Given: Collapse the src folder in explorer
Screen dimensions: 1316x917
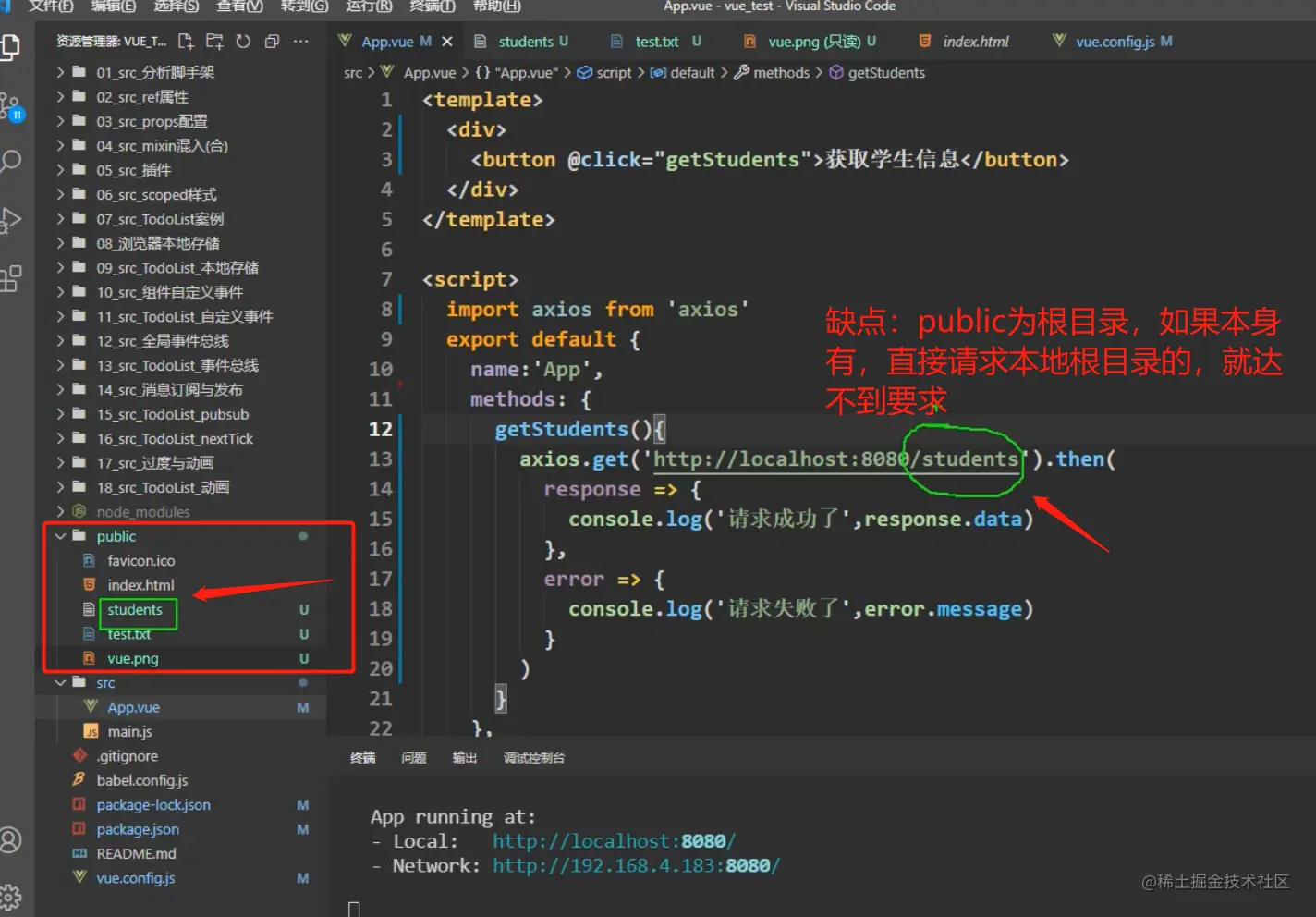Looking at the screenshot, I should pyautogui.click(x=180, y=682).
